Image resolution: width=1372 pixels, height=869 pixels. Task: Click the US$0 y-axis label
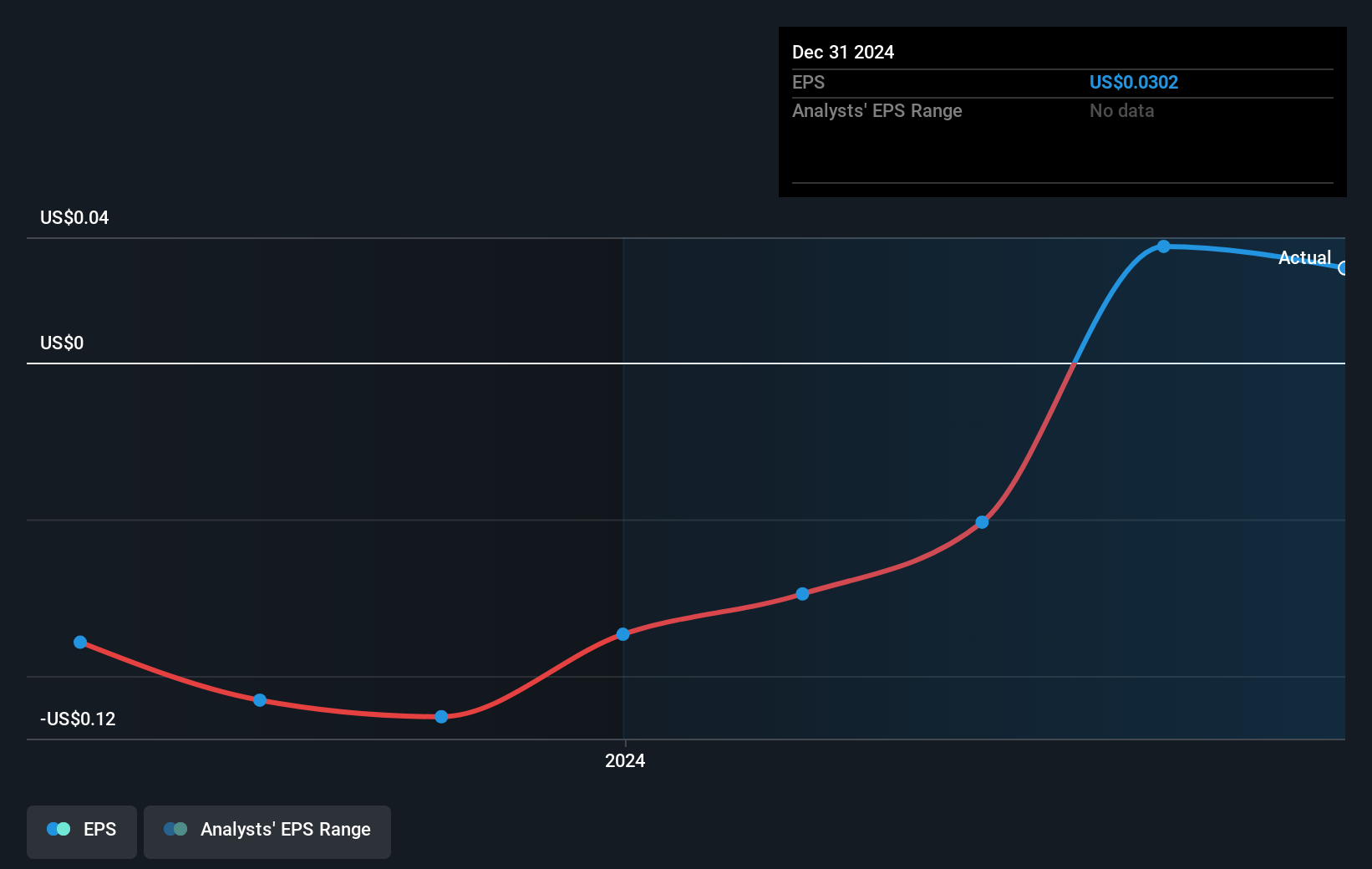click(62, 343)
